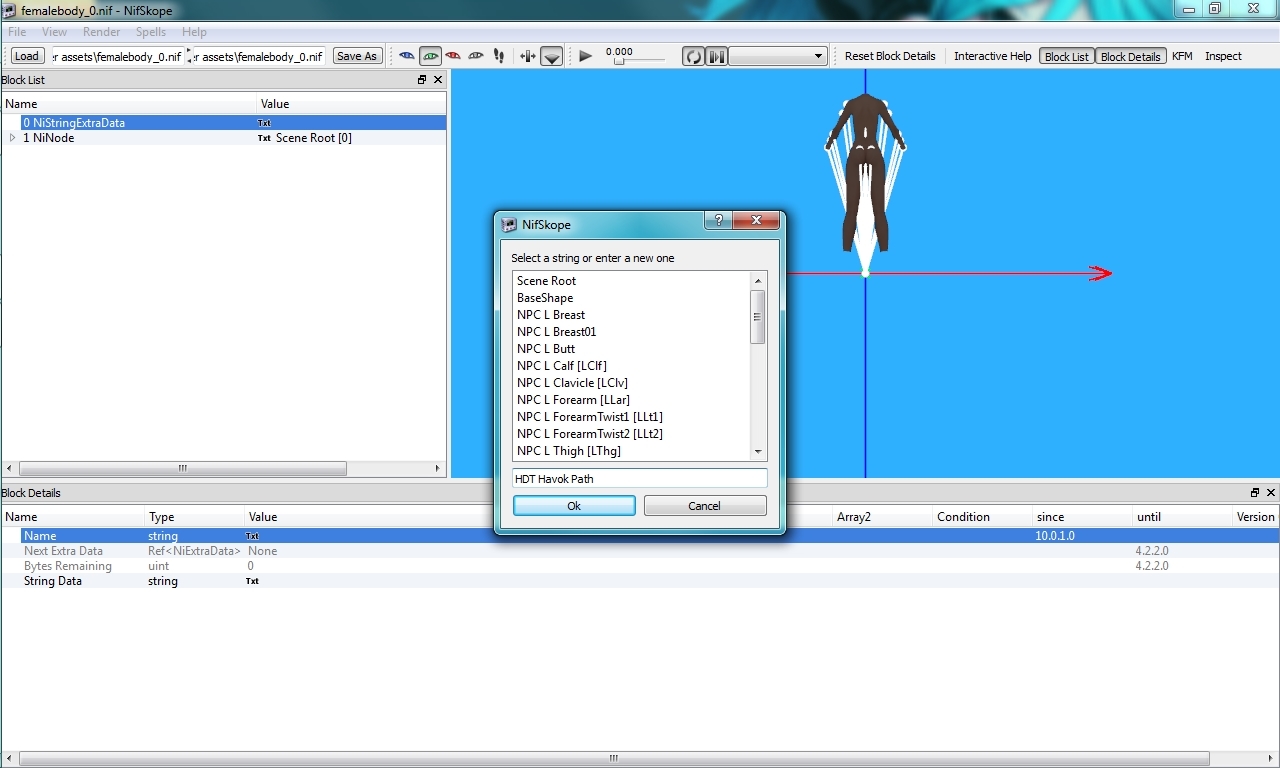1280x768 pixels.
Task: Open the animation sequence dropdown
Action: coord(778,56)
